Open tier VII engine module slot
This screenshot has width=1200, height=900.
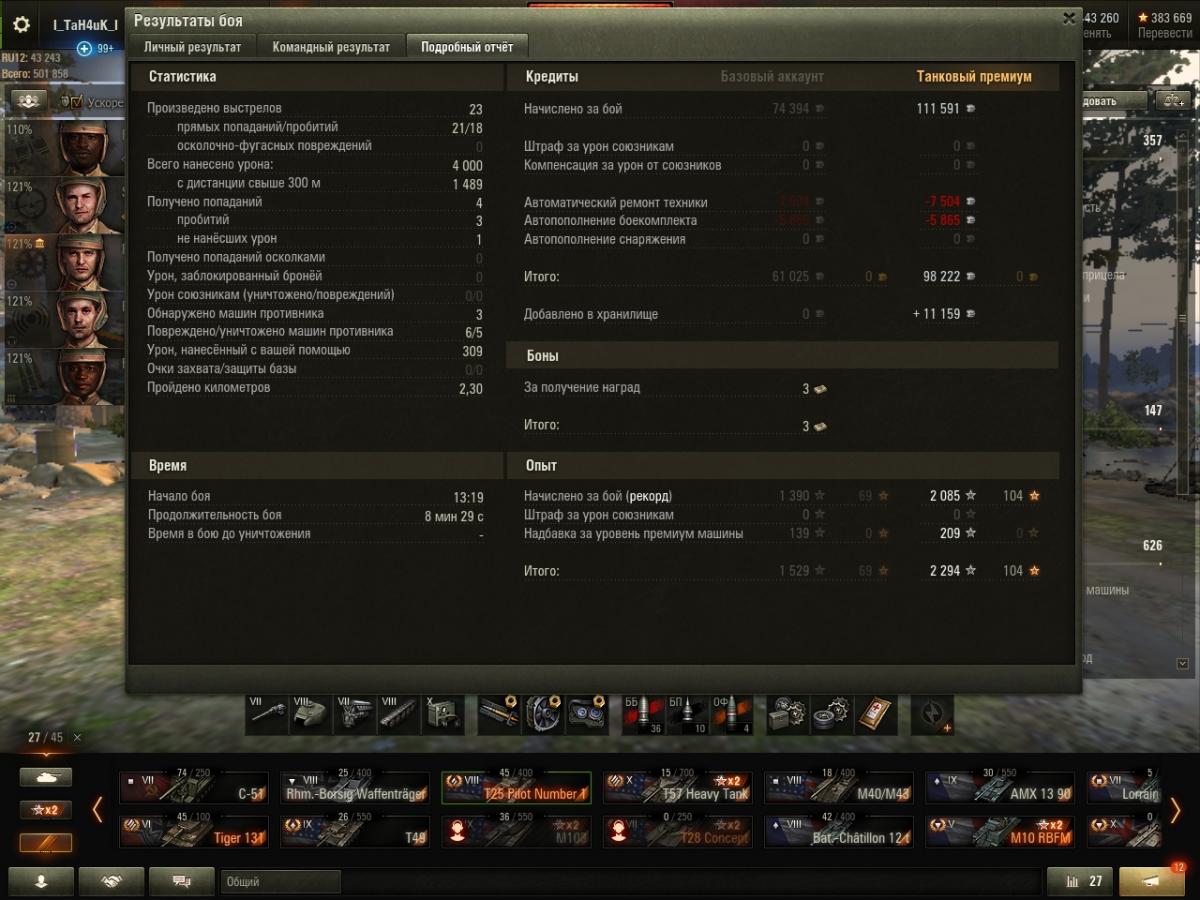click(354, 715)
